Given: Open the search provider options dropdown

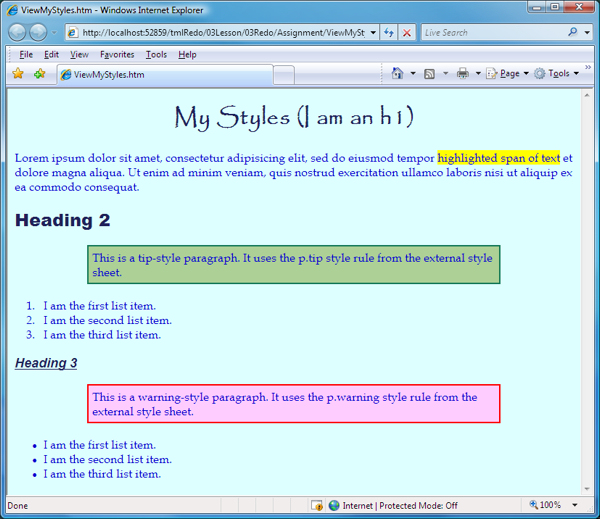Looking at the screenshot, I should coord(587,33).
